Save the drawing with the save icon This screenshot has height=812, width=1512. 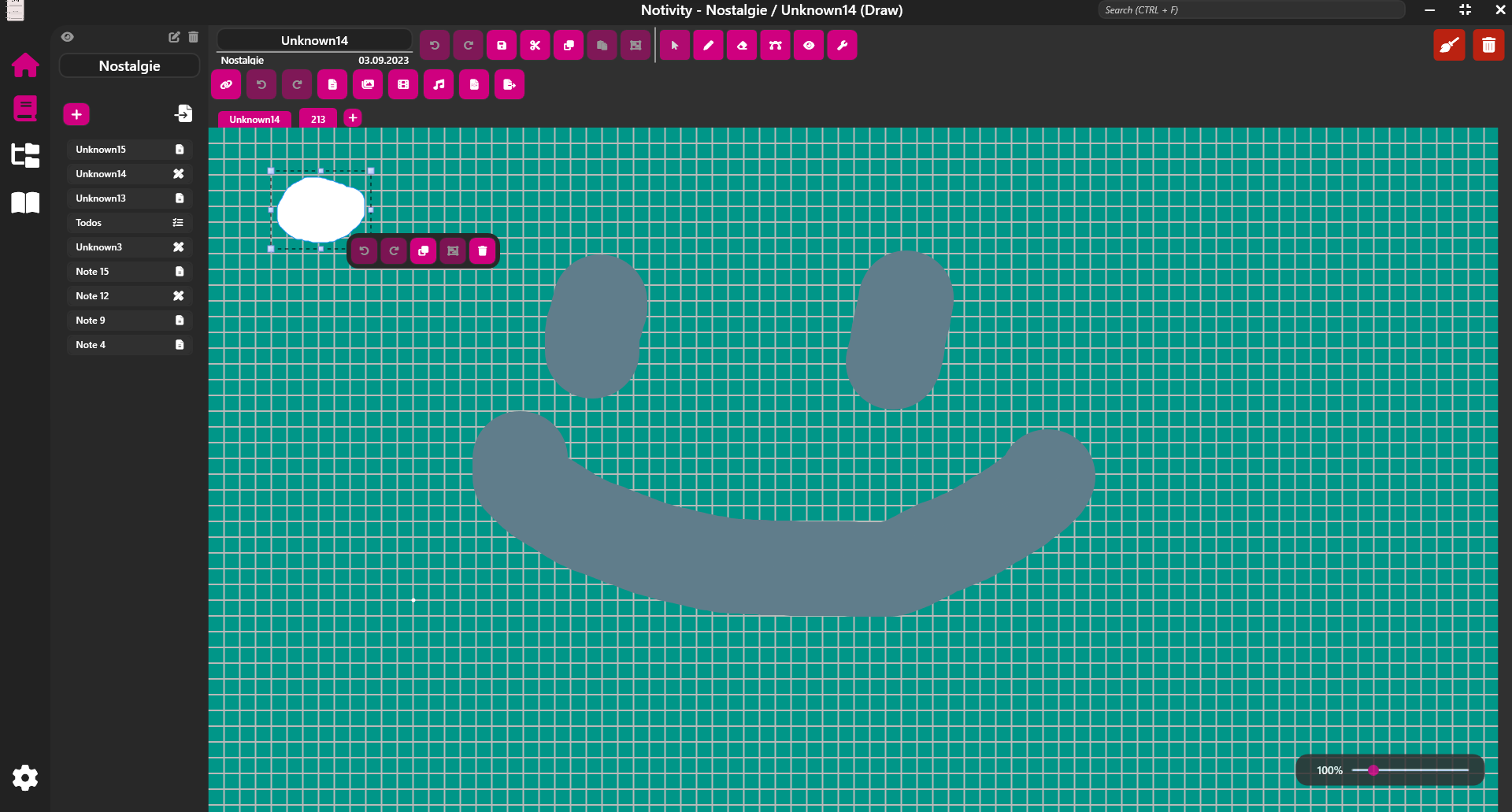click(x=502, y=45)
